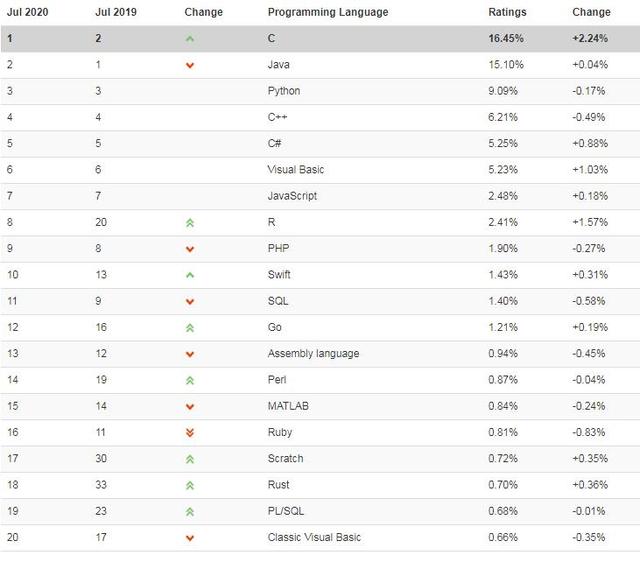Click the red down arrow for MATLAB
Screen dimensions: 640x562
190,406
